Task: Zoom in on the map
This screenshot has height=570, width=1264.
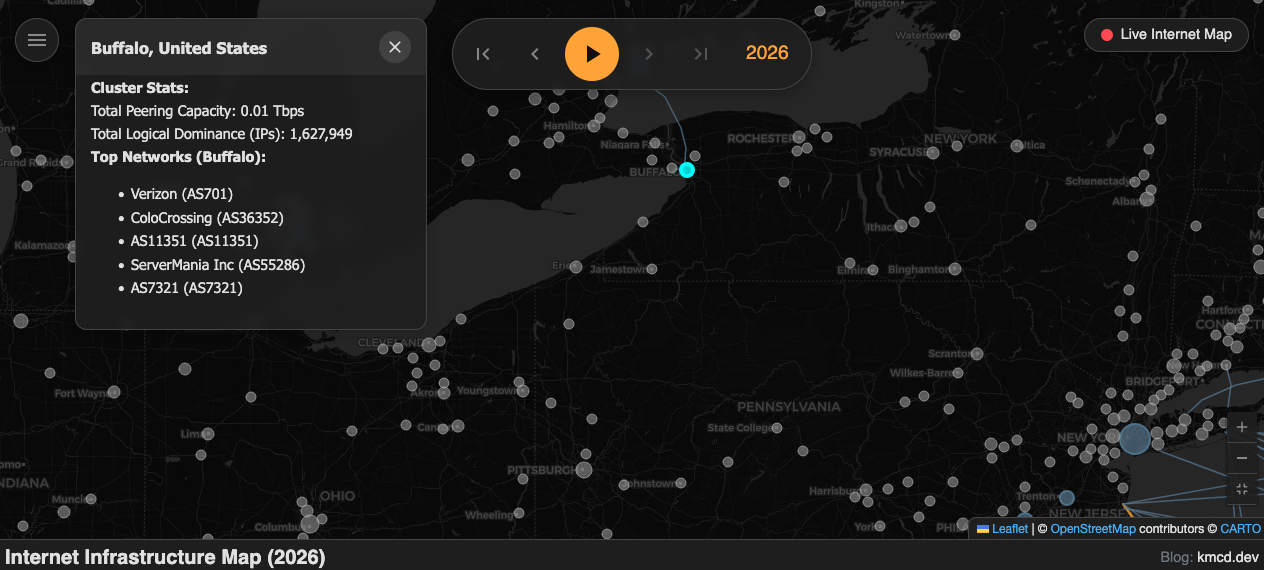Action: (1242, 427)
